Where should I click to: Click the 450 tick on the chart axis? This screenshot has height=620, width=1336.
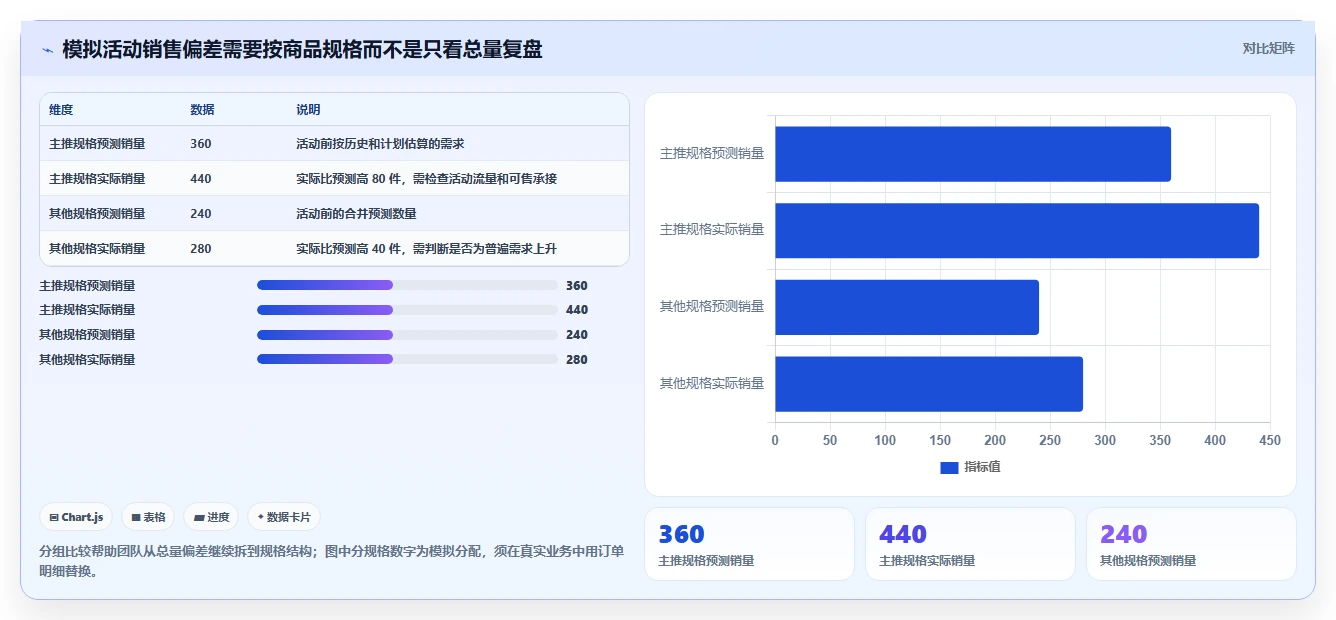(x=1270, y=440)
